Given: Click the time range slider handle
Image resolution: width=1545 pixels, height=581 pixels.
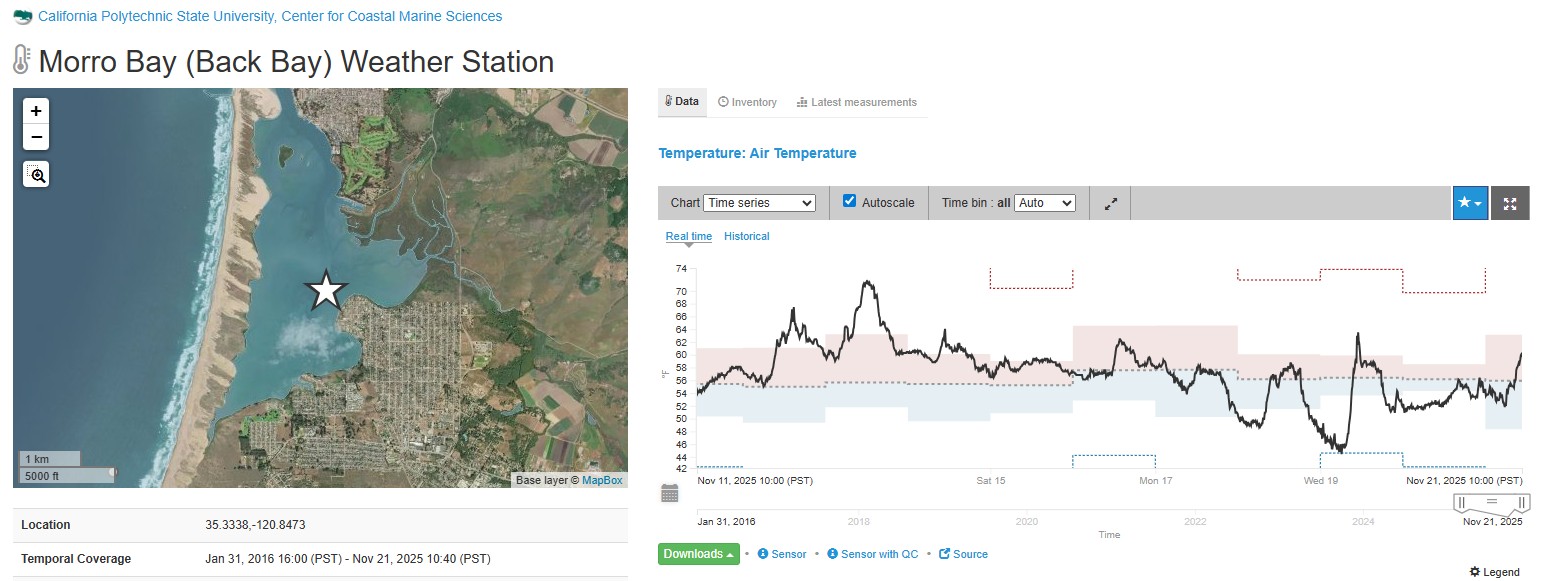Looking at the screenshot, I should point(1491,502).
